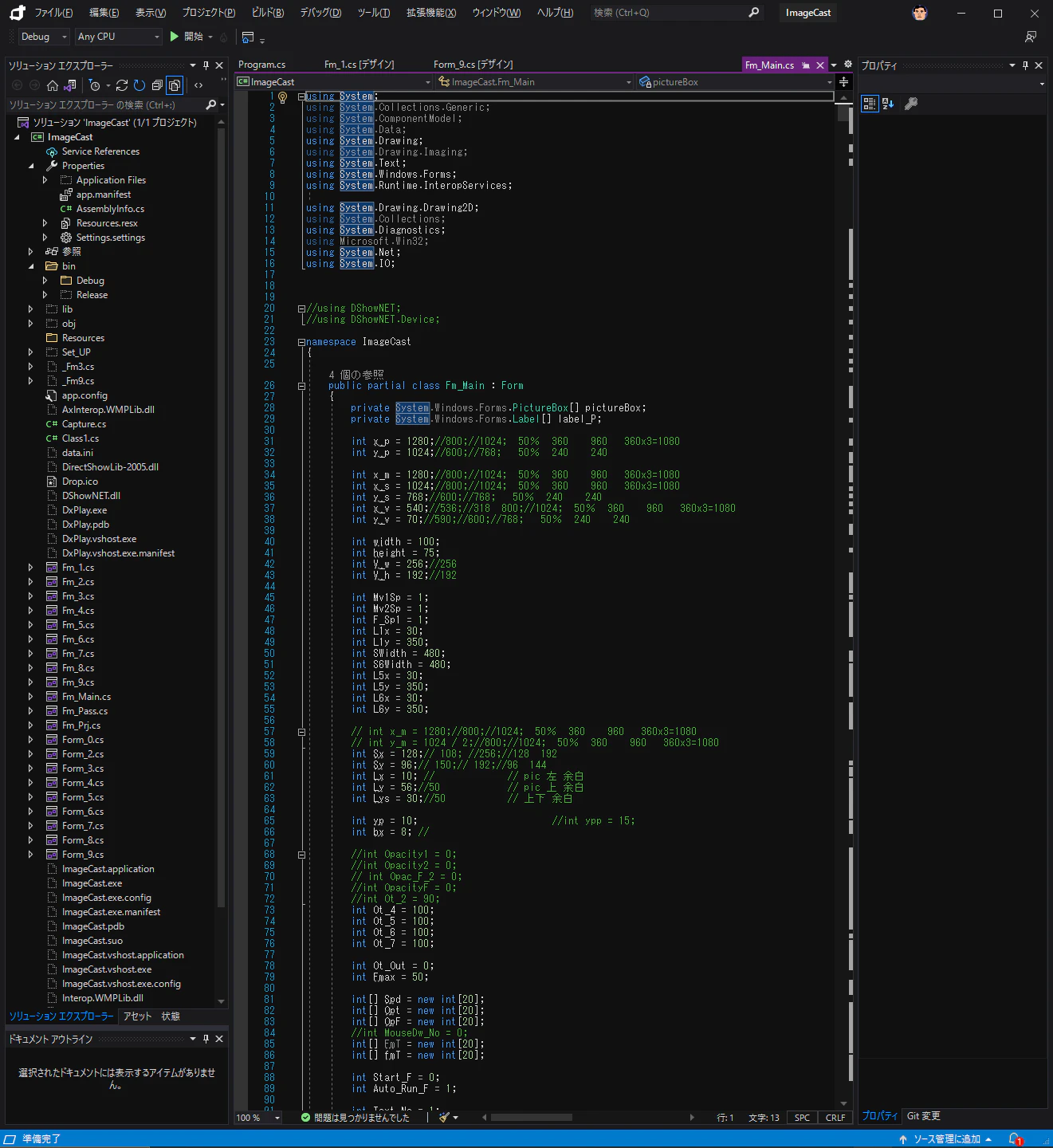Open the デバッグ(D) menu
This screenshot has height=1148, width=1053.
coord(320,13)
